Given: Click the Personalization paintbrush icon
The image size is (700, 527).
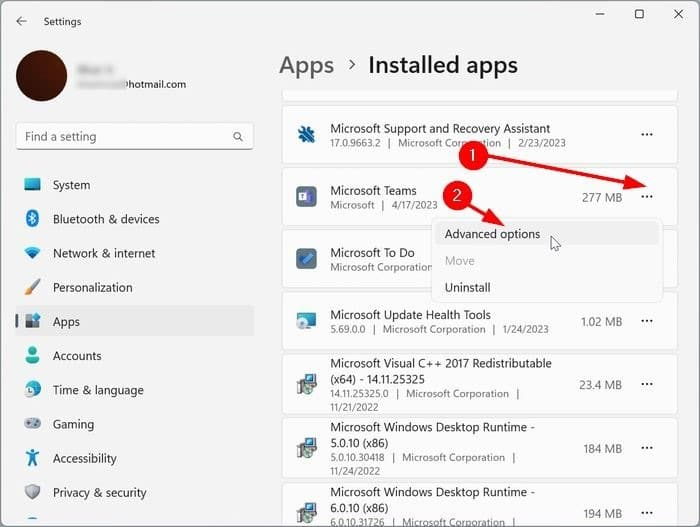Looking at the screenshot, I should 32,287.
